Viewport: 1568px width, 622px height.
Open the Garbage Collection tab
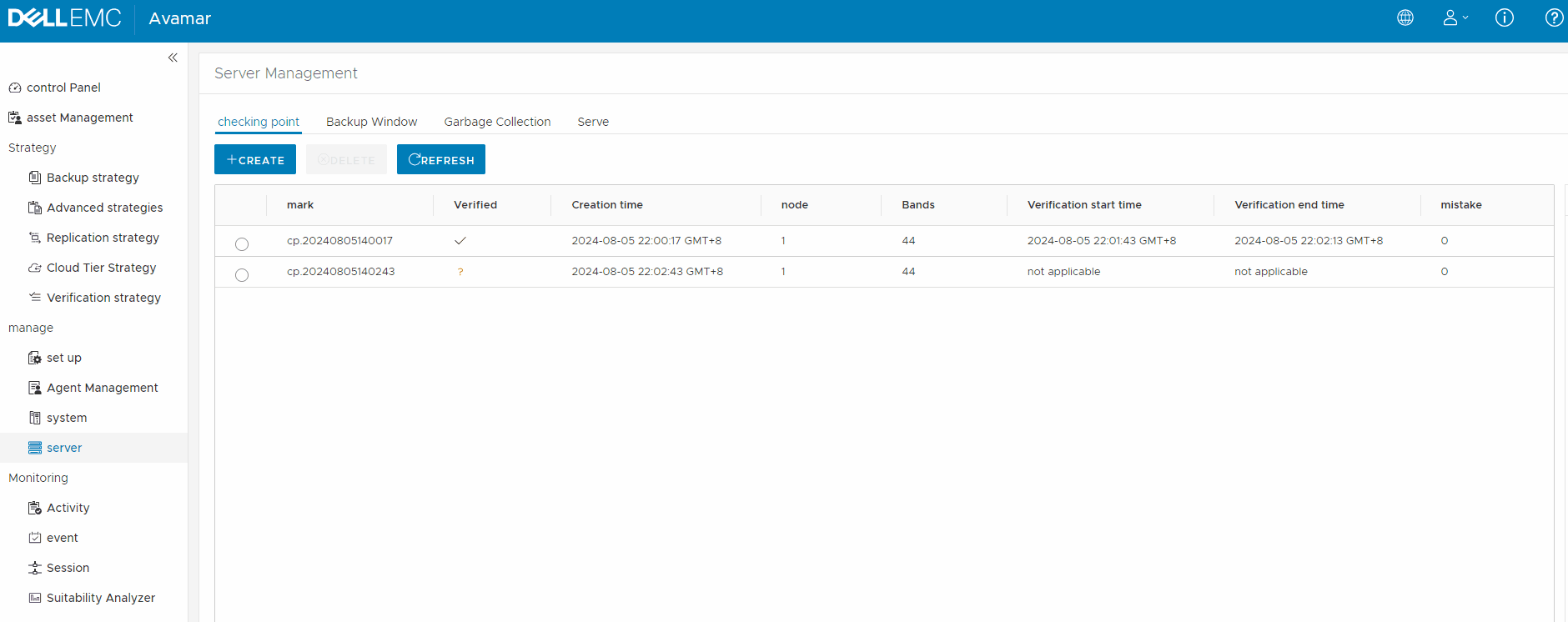497,122
